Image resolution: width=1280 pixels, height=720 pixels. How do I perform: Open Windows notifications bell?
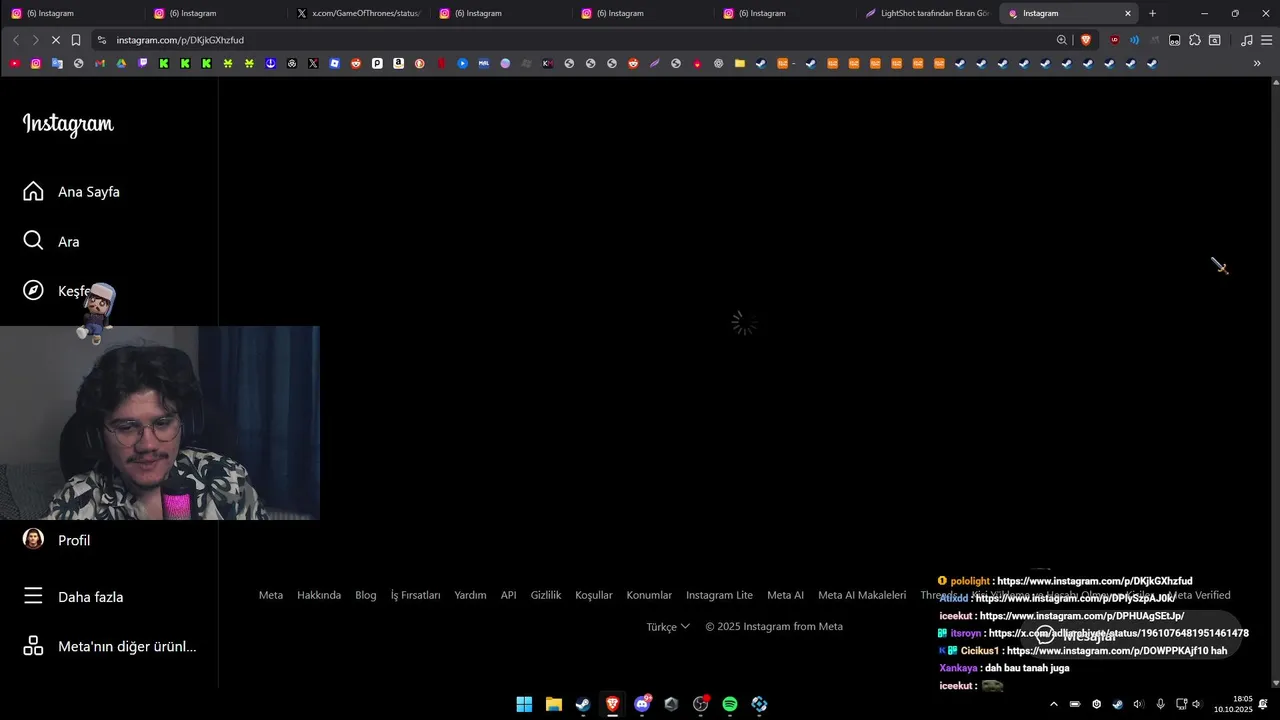pyautogui.click(x=1264, y=704)
